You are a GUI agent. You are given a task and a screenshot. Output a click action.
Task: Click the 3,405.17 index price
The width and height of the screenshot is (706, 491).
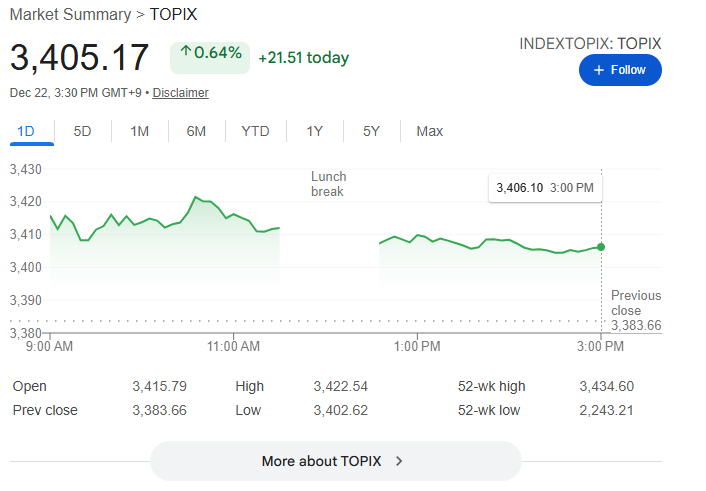click(x=80, y=57)
